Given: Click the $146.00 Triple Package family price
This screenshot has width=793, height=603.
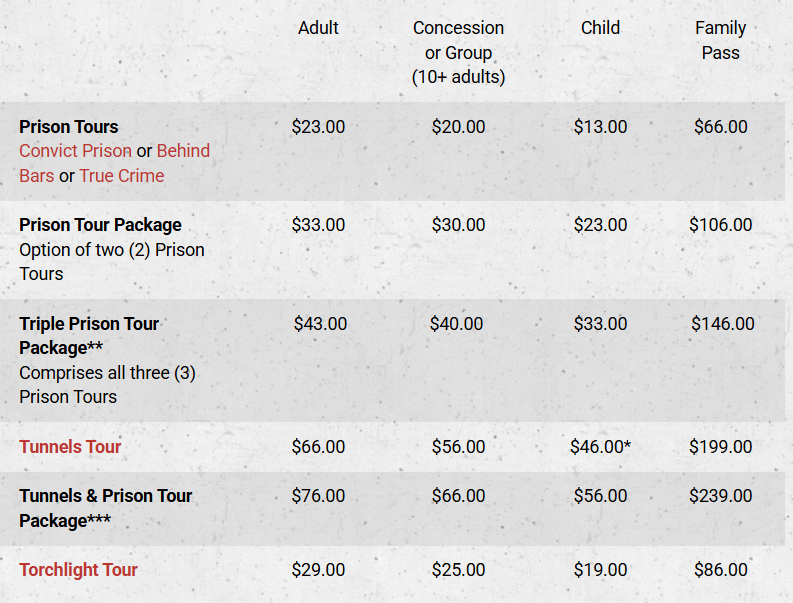Looking at the screenshot, I should [723, 324].
